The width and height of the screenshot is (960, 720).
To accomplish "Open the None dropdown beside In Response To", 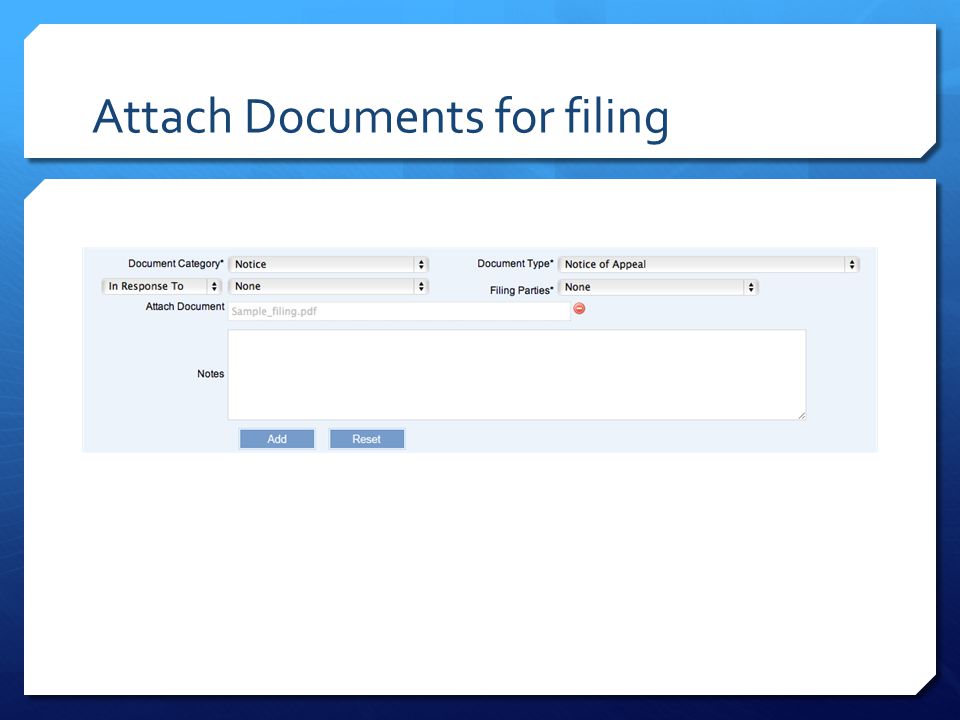I will [328, 287].
